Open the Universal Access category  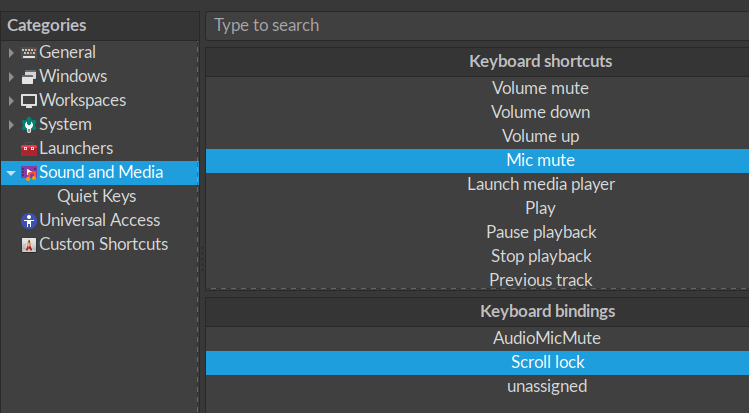coord(99,220)
